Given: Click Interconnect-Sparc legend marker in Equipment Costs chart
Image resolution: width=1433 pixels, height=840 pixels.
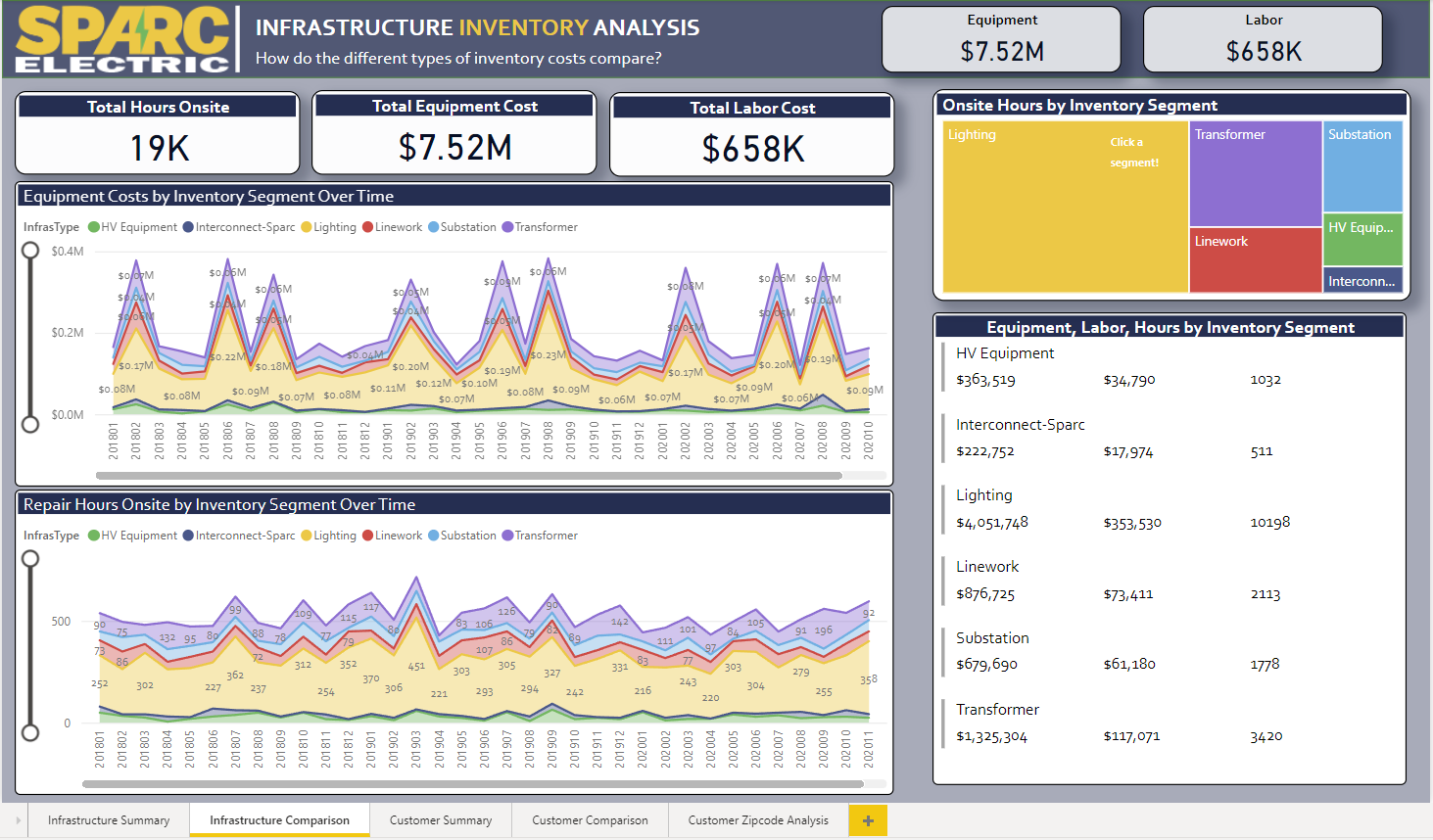Looking at the screenshot, I should (x=188, y=227).
